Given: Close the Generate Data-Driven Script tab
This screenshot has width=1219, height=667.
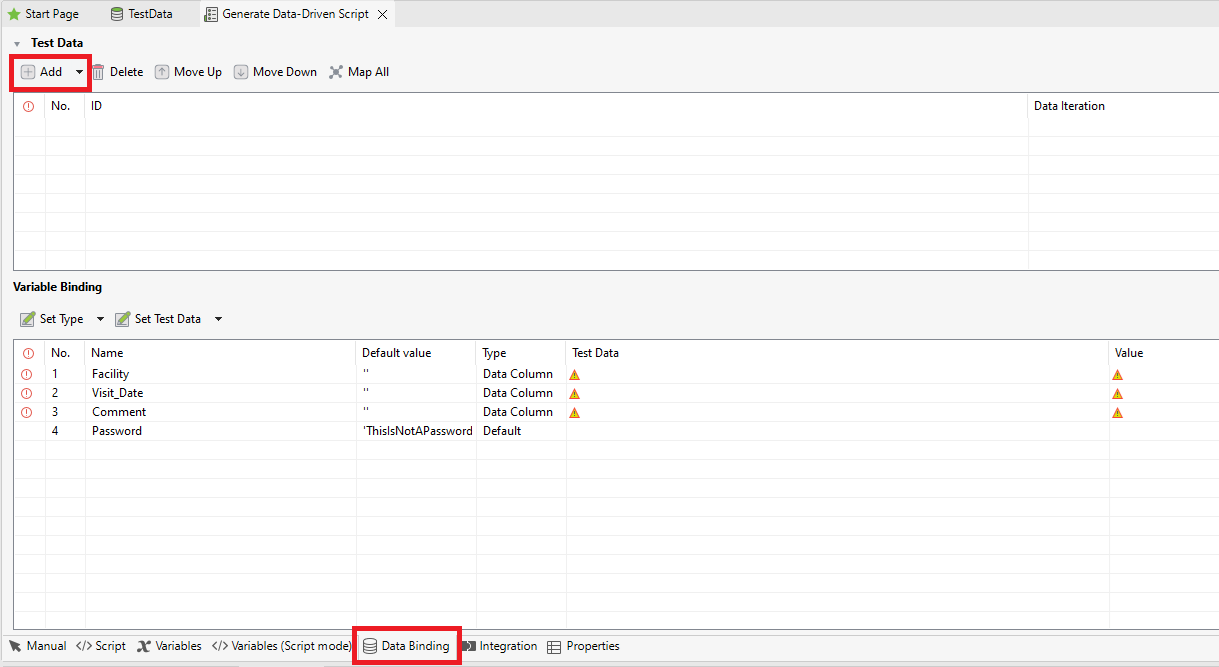Looking at the screenshot, I should 382,14.
